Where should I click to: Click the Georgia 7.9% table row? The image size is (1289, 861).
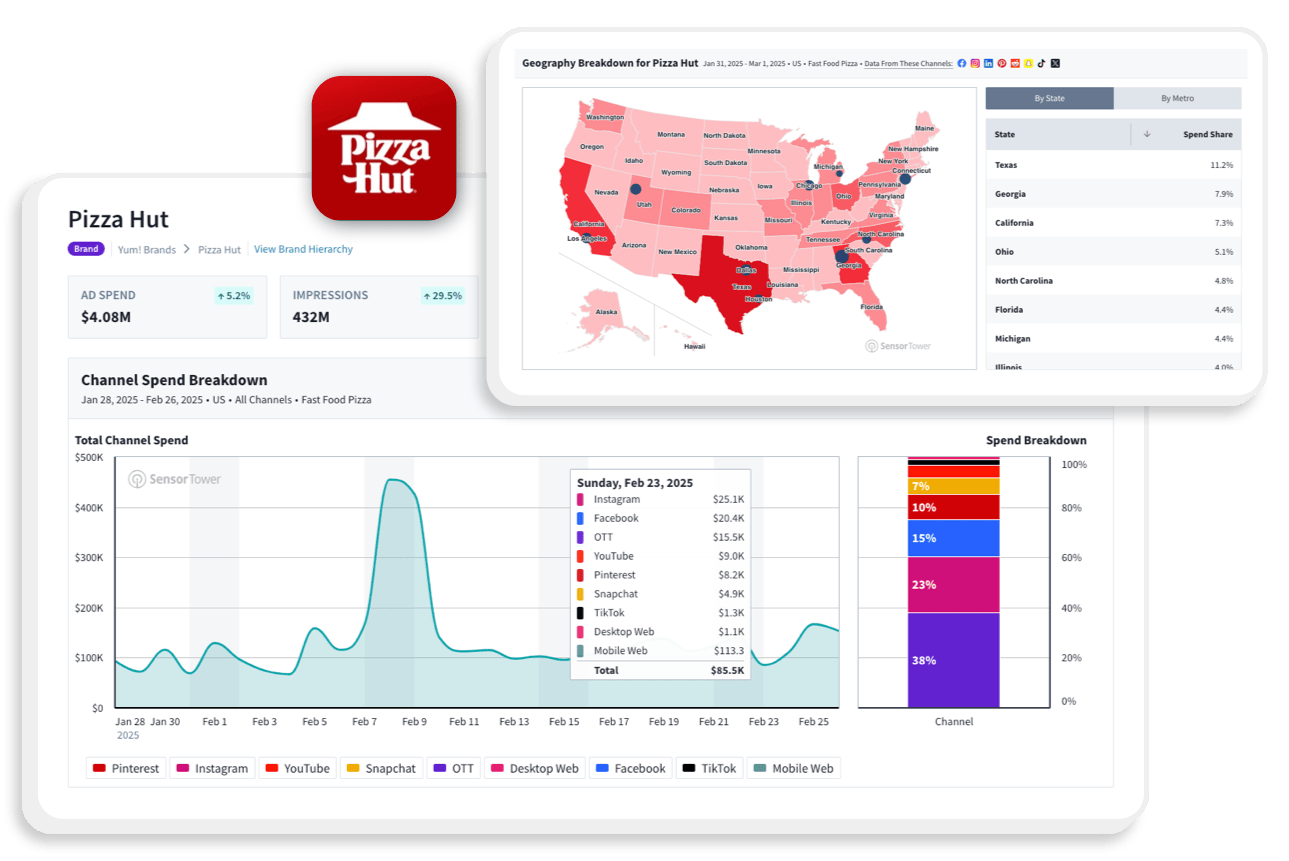pyautogui.click(x=1113, y=194)
